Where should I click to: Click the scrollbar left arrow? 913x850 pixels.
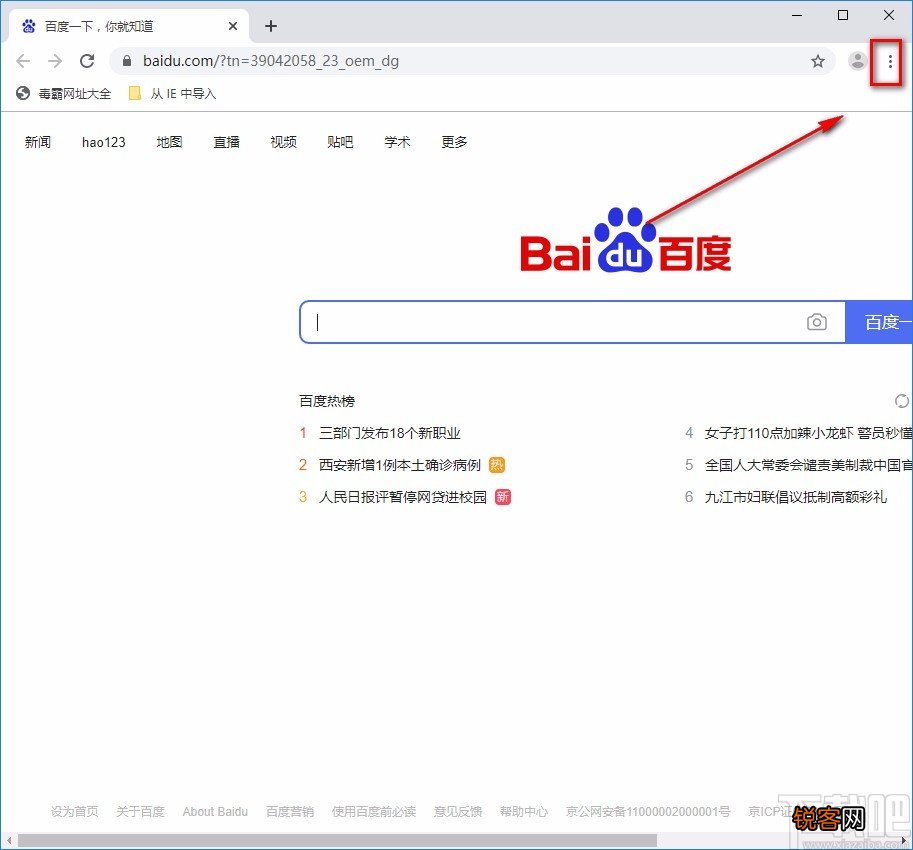[9, 841]
